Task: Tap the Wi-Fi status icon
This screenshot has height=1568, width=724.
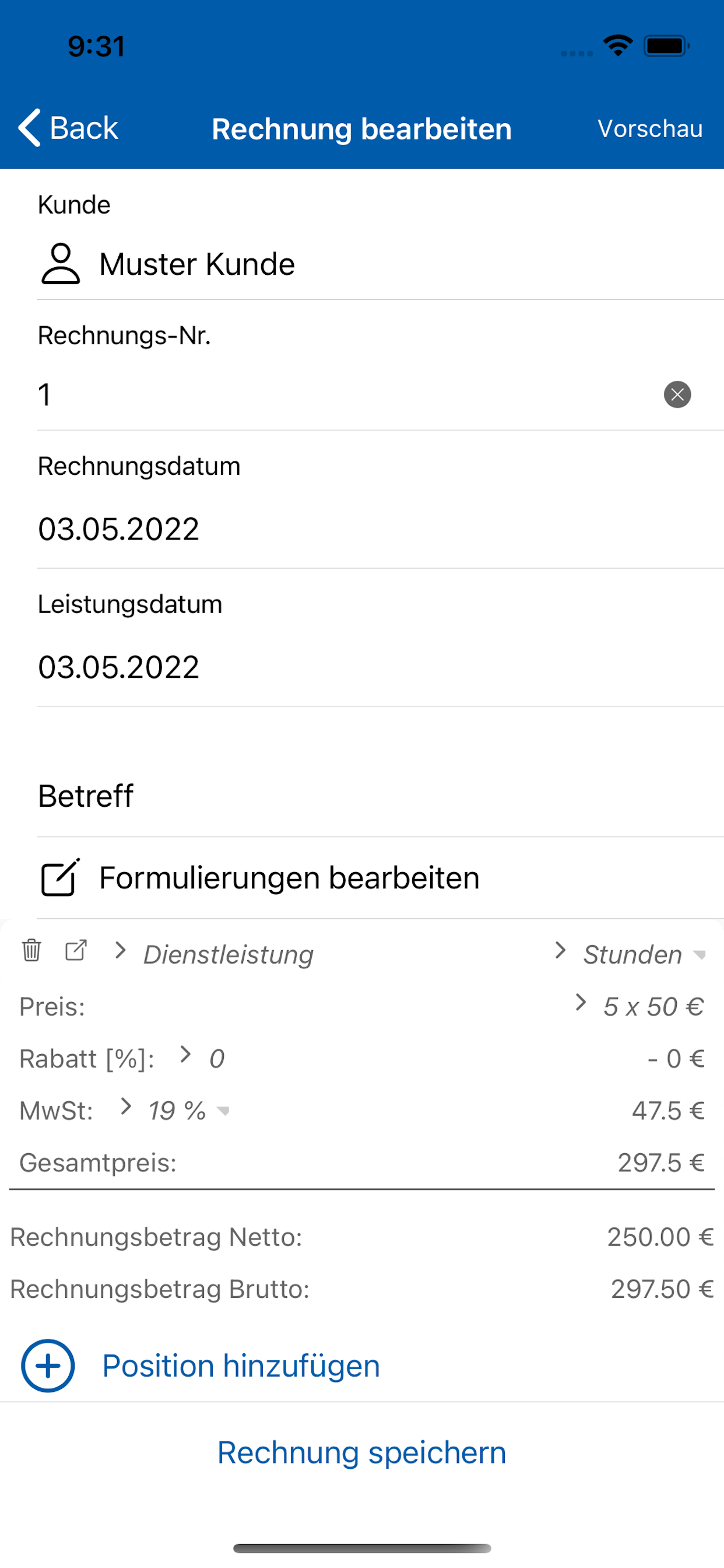Action: (617, 45)
